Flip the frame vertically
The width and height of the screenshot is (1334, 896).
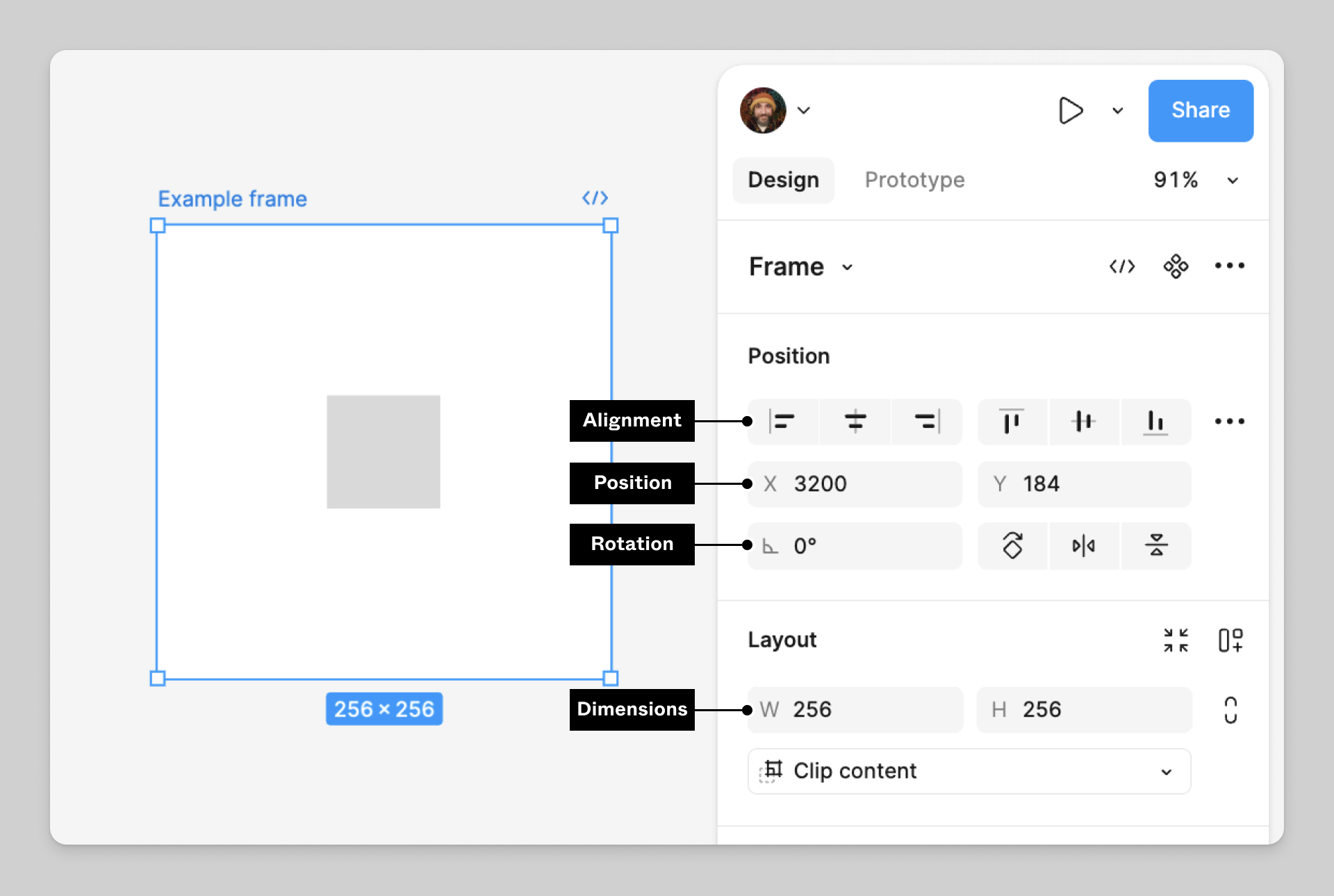click(x=1155, y=546)
